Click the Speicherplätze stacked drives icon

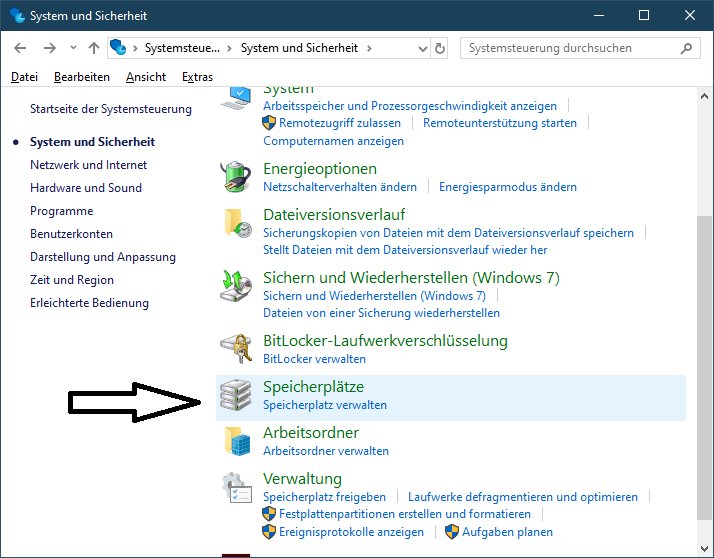(x=235, y=395)
